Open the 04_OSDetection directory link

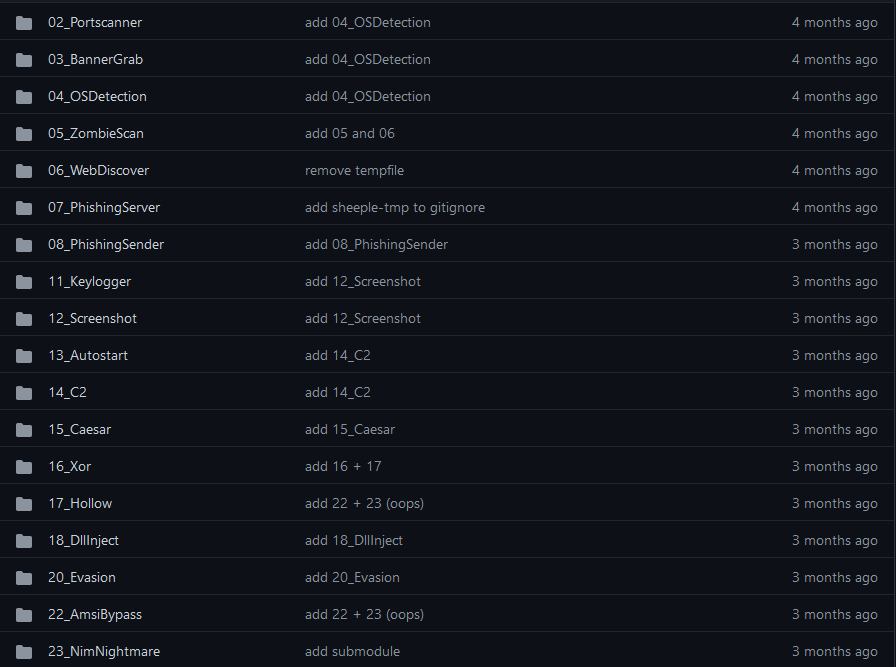pos(97,96)
